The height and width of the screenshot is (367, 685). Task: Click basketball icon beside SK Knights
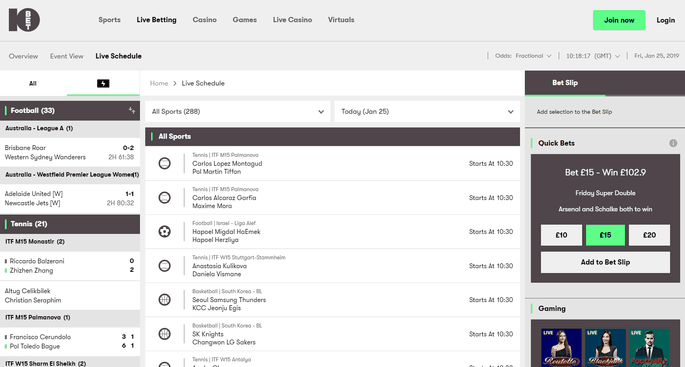click(x=164, y=334)
